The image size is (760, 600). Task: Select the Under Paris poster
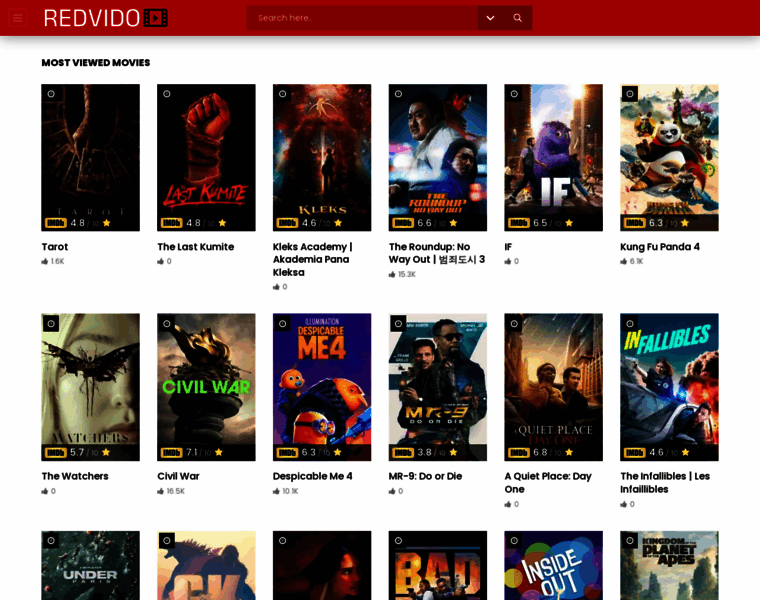pyautogui.click(x=91, y=566)
